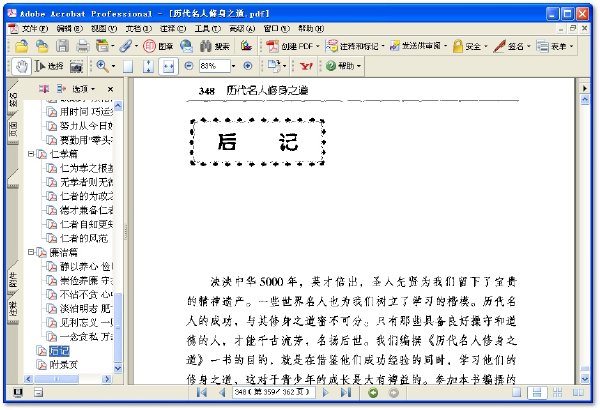600x410 pixels.
Task: Save the document with the floppy disk icon
Action: tap(62, 46)
